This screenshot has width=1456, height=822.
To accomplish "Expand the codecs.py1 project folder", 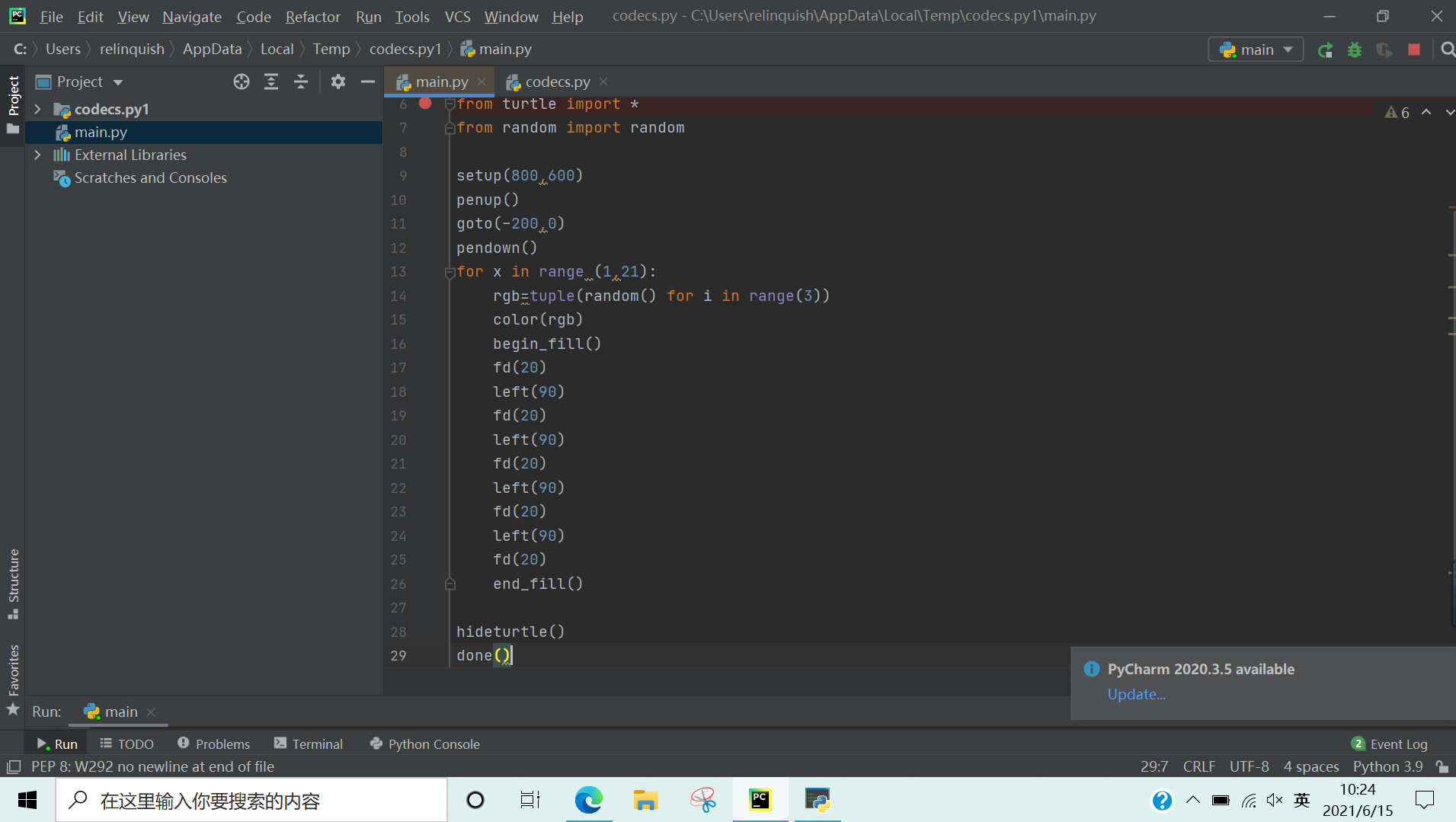I will tap(37, 109).
